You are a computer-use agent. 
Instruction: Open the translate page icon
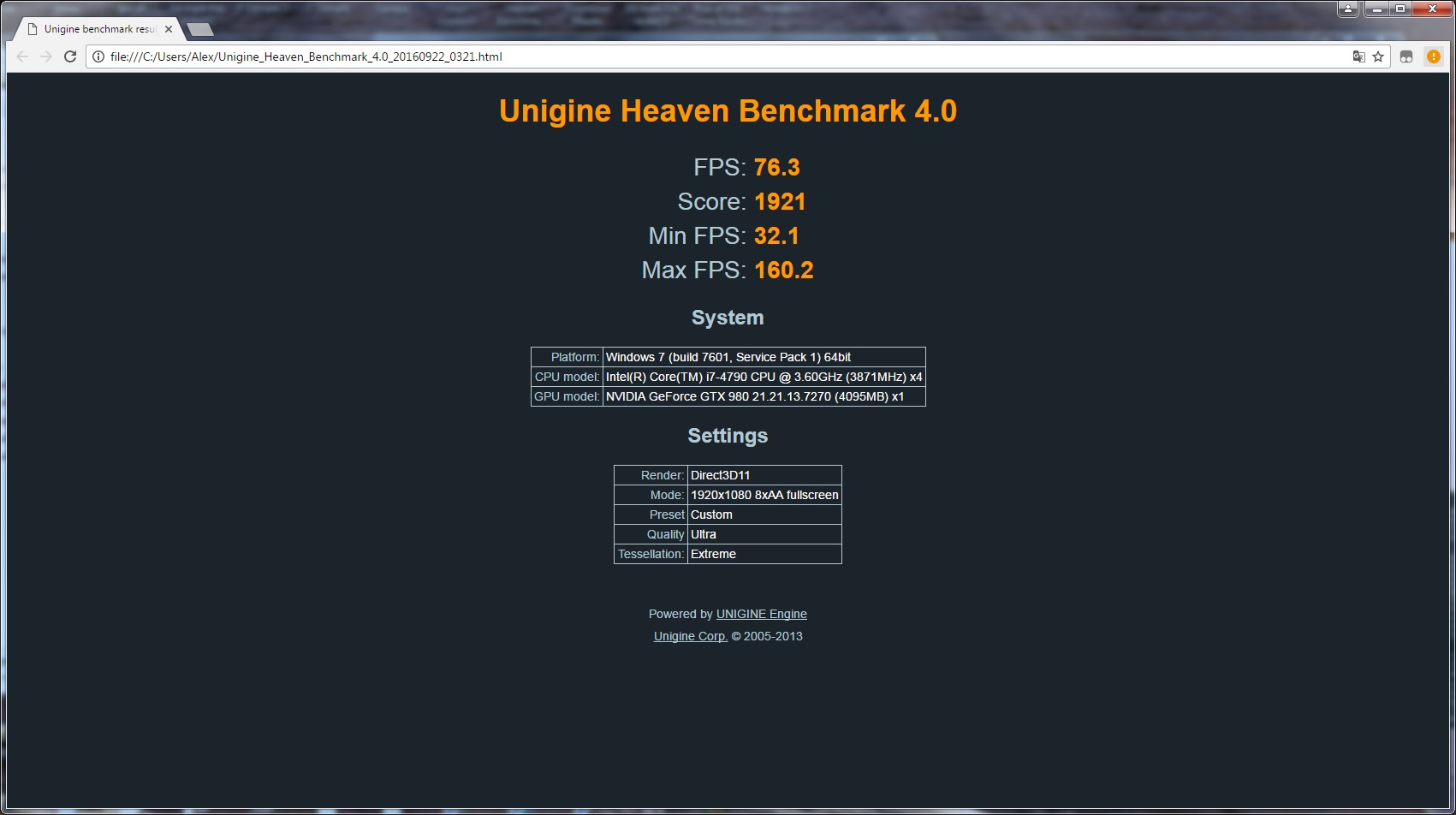tap(1358, 57)
